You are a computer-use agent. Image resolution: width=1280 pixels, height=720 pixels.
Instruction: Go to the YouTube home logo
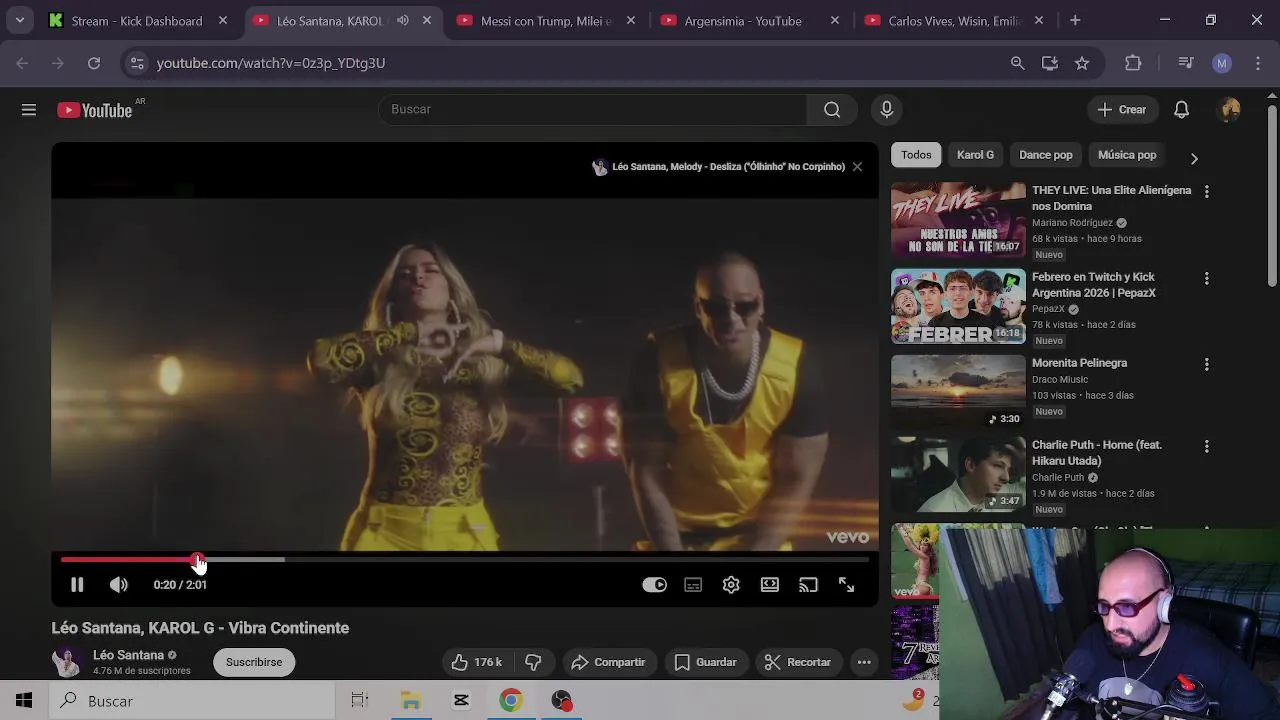95,110
